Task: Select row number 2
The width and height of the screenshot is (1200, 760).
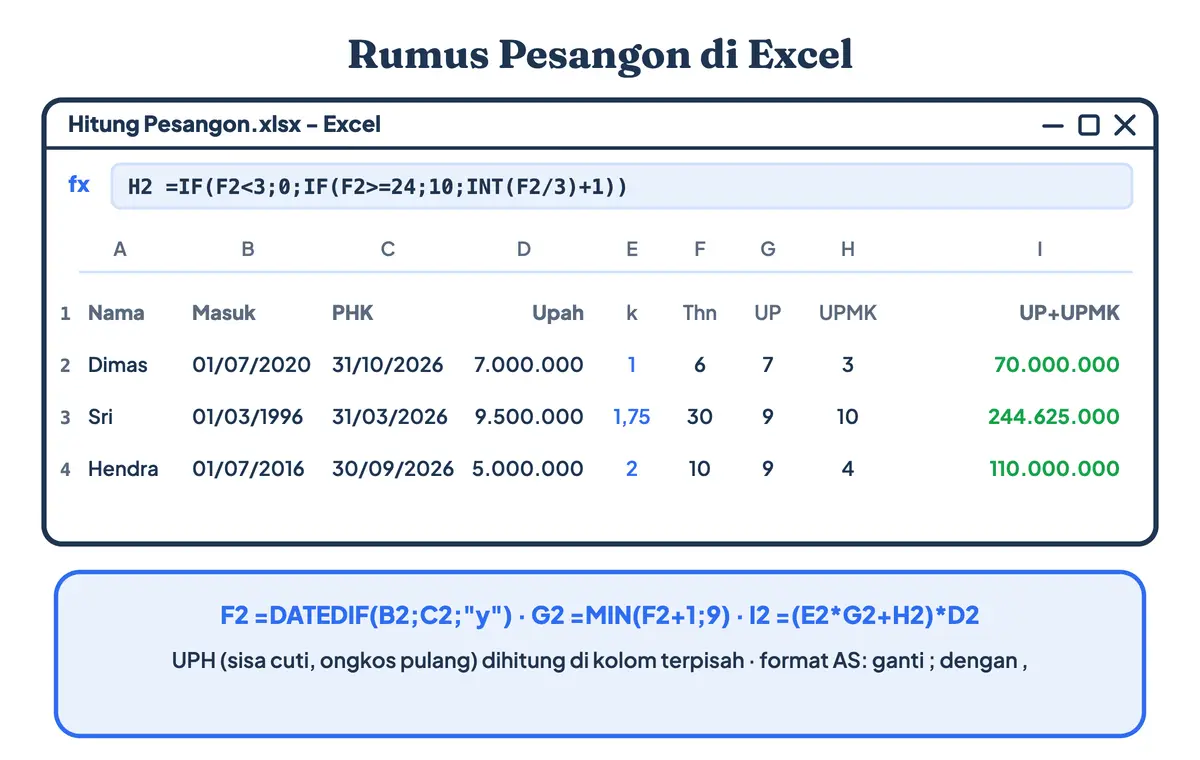Action: (x=65, y=366)
